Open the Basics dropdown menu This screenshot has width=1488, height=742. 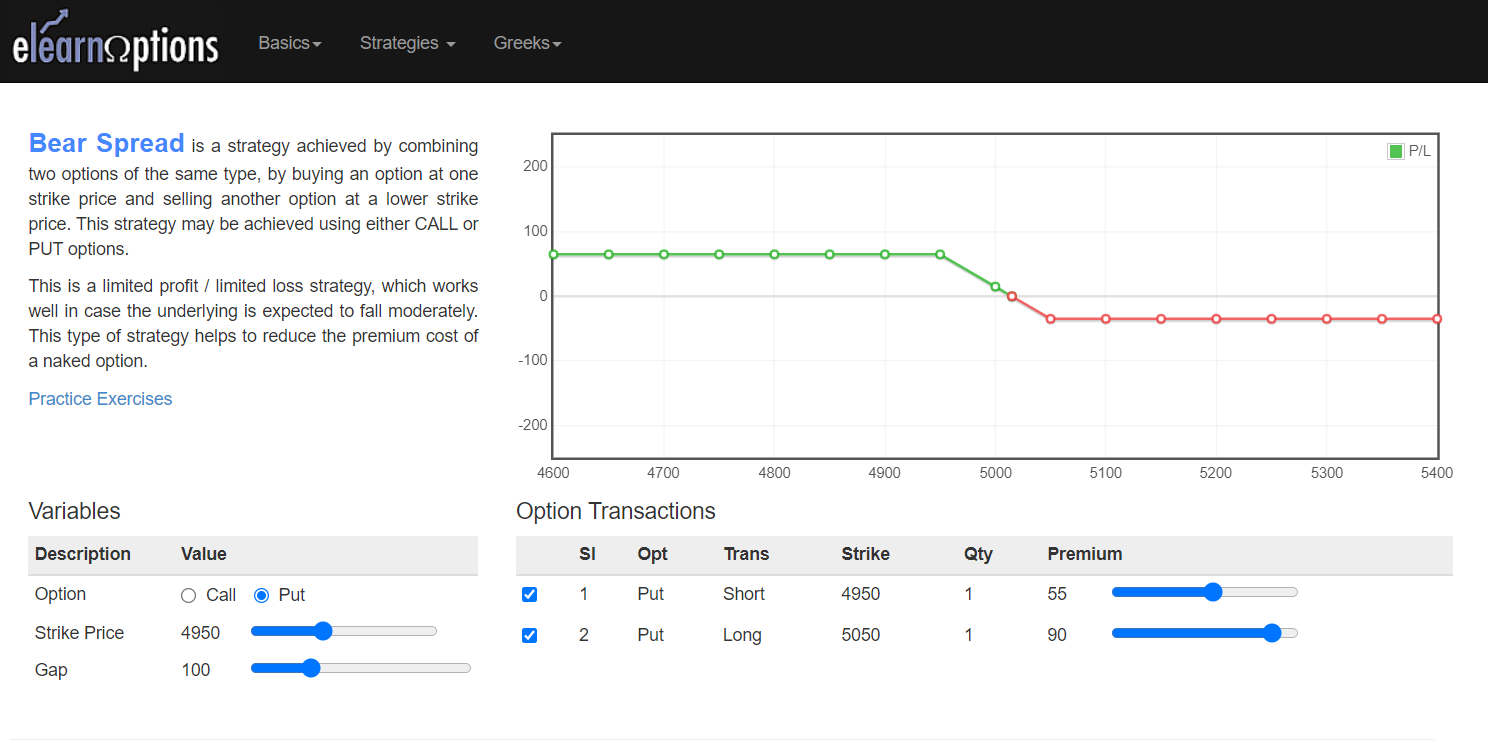pyautogui.click(x=289, y=43)
